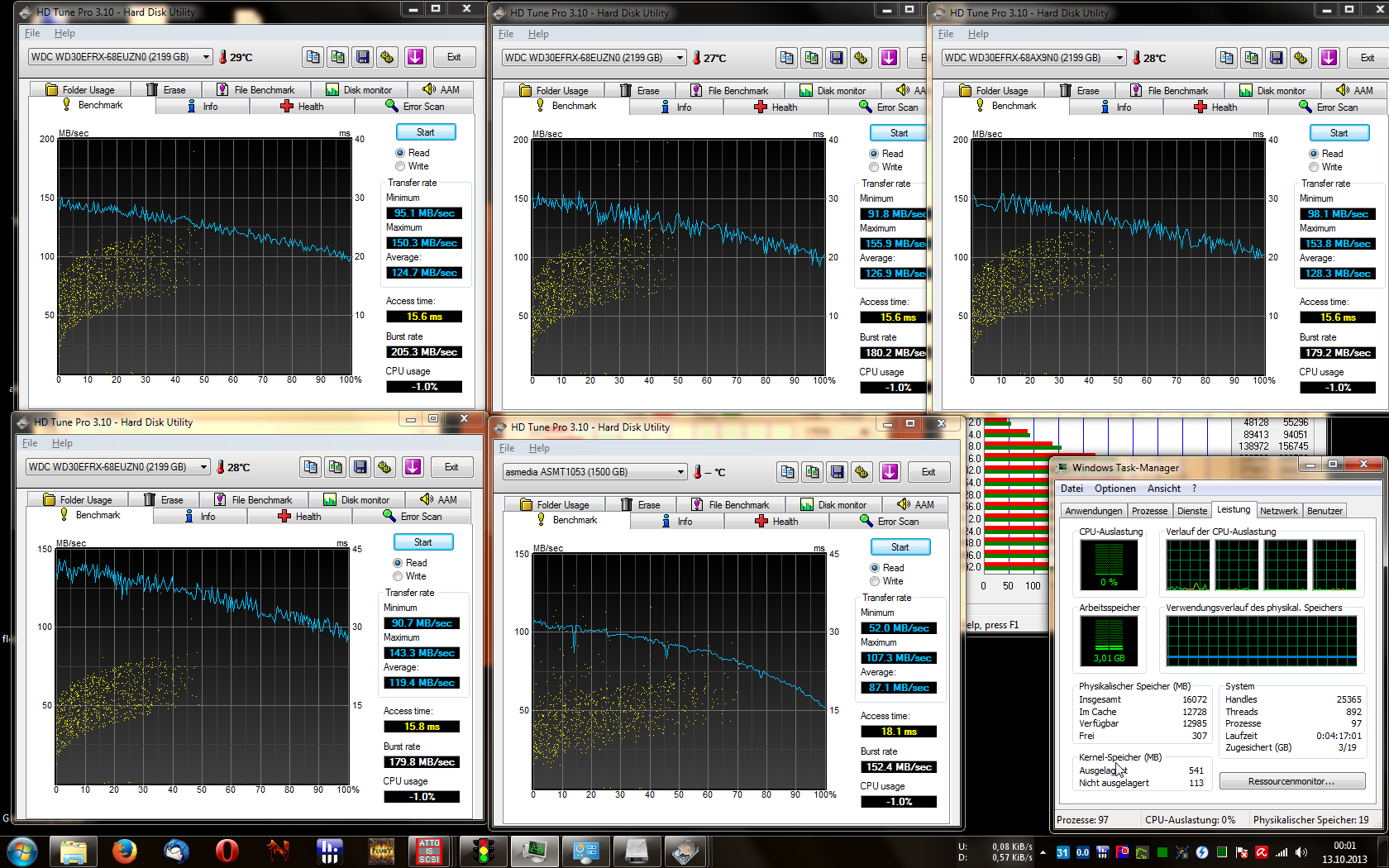1389x868 pixels.
Task: Minimize-to-tray purple arrow in 29°C HD Tune window
Action: [x=415, y=57]
